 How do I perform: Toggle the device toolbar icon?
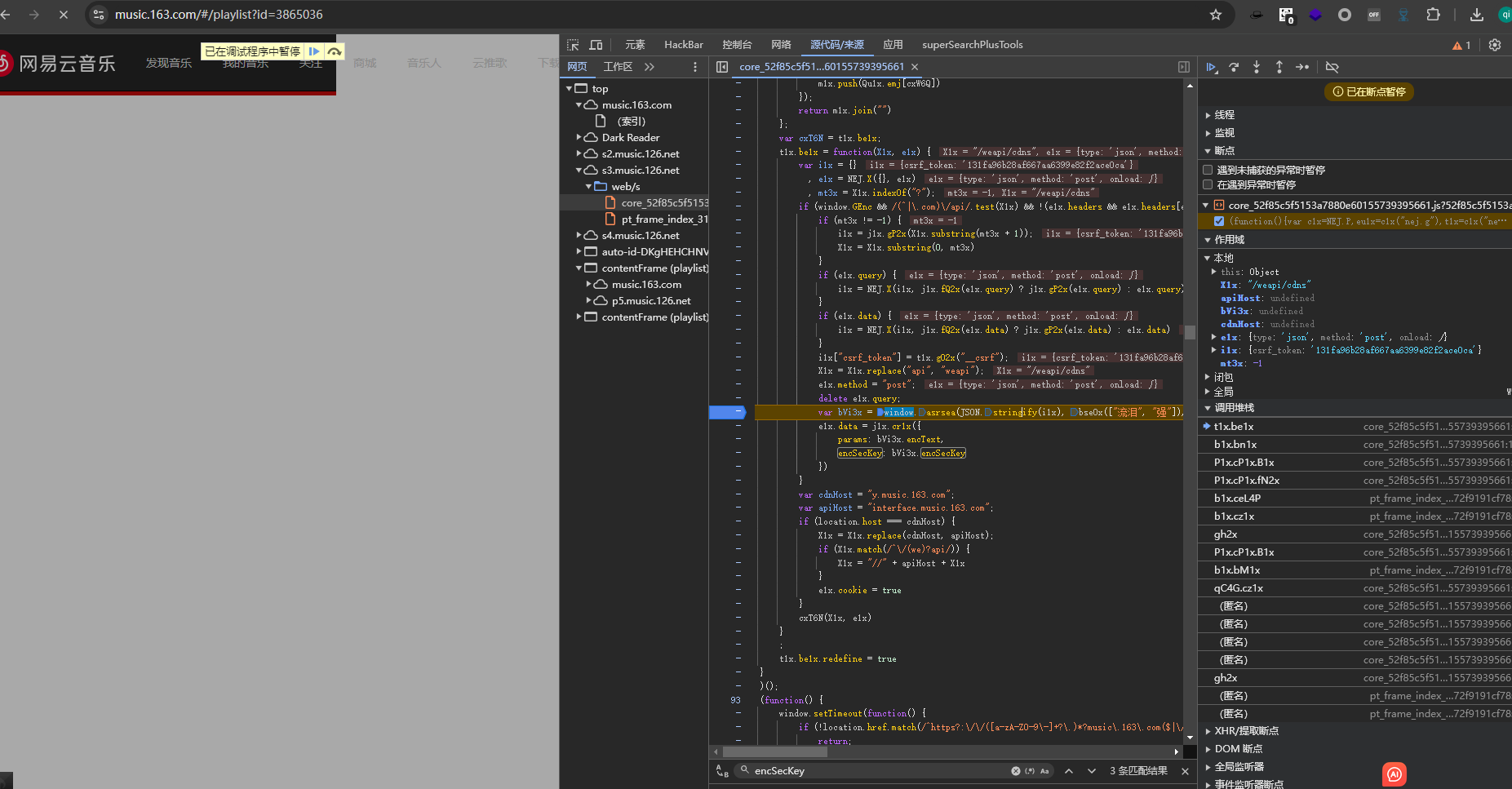click(x=596, y=45)
